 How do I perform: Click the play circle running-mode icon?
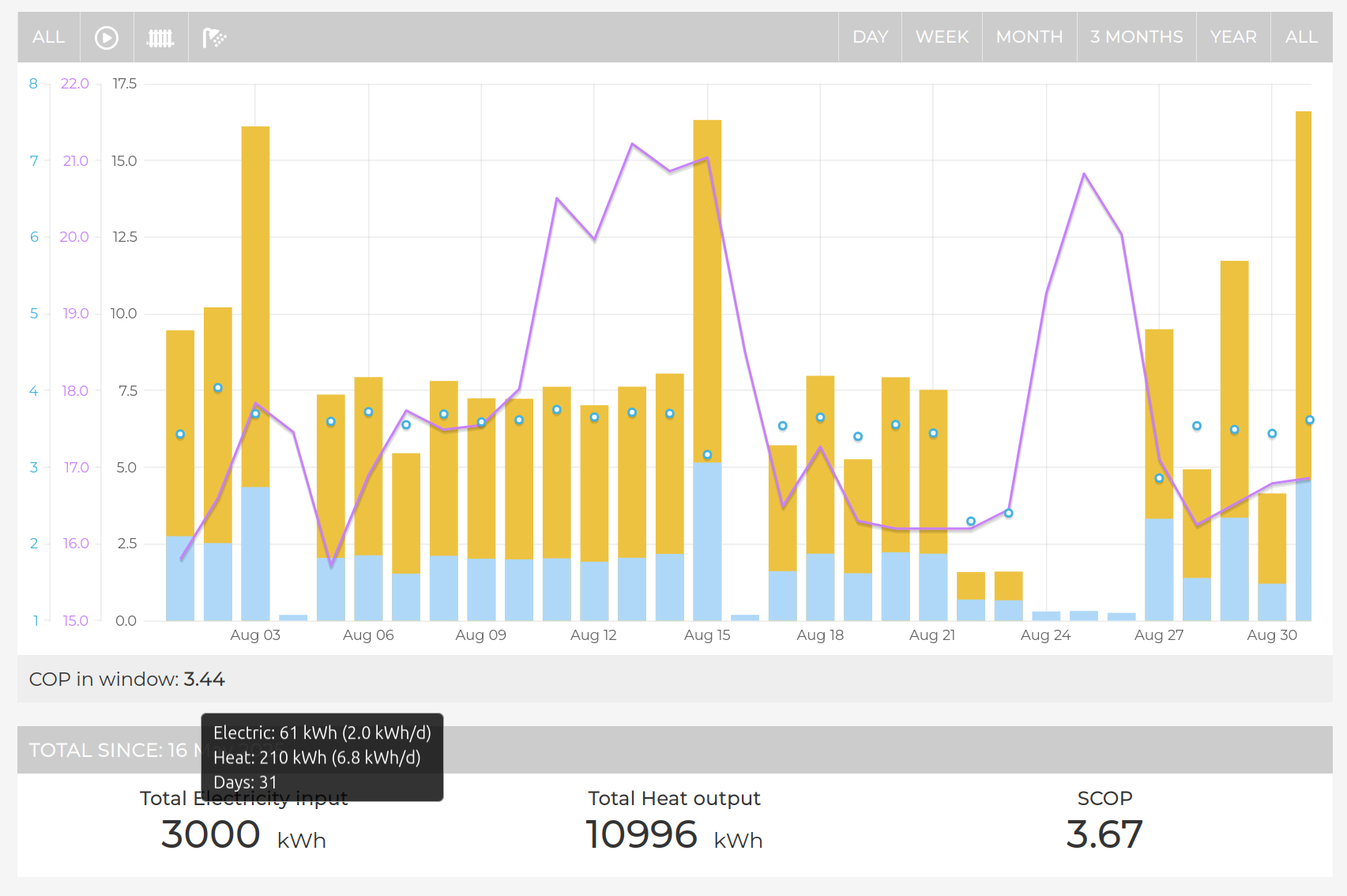pos(107,37)
